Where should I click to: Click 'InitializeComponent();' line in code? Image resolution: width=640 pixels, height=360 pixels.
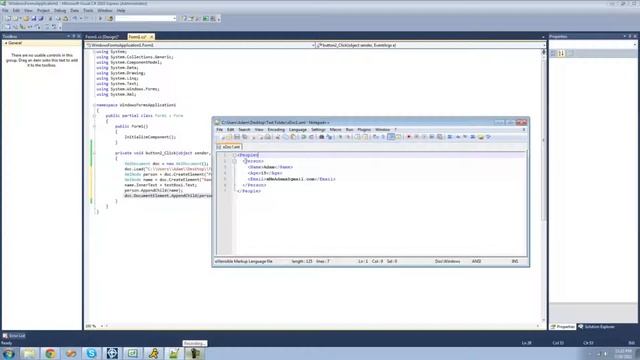point(150,137)
